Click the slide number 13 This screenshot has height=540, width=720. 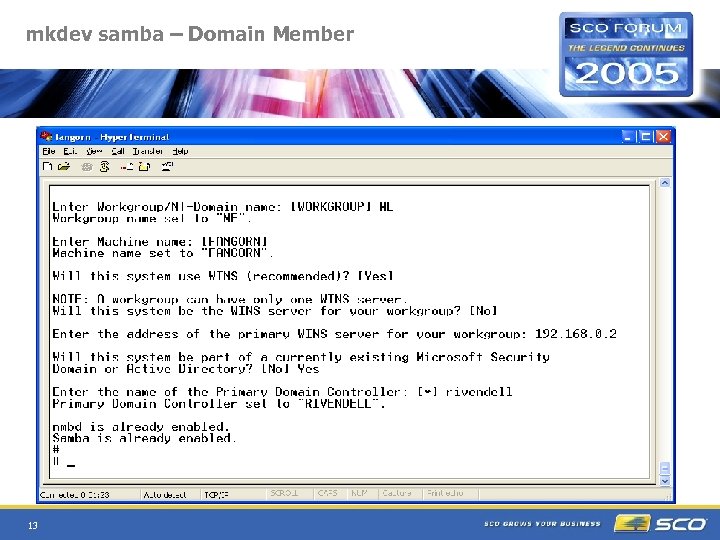click(33, 525)
